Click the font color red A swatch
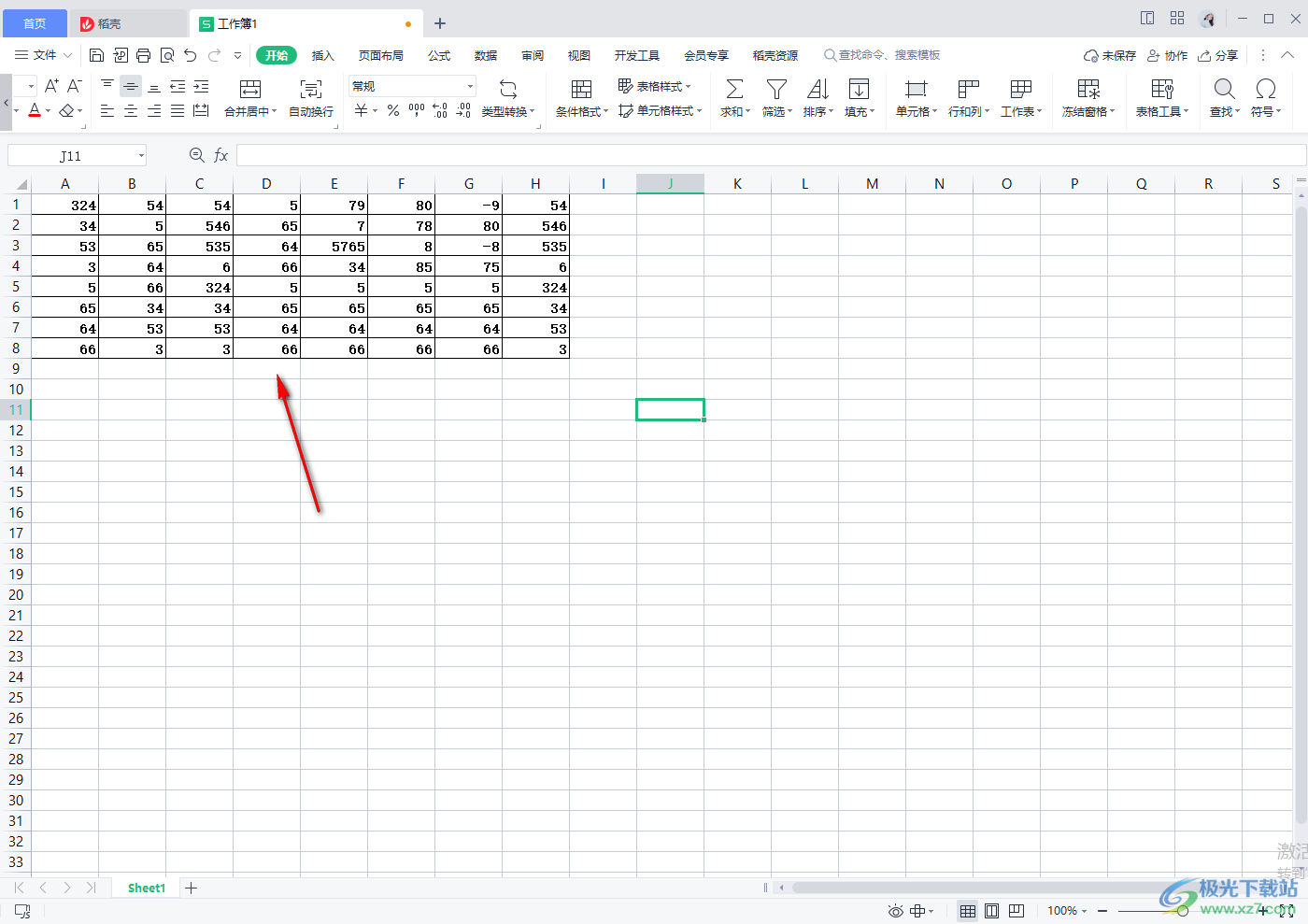Viewport: 1308px width, 924px height. point(35,111)
